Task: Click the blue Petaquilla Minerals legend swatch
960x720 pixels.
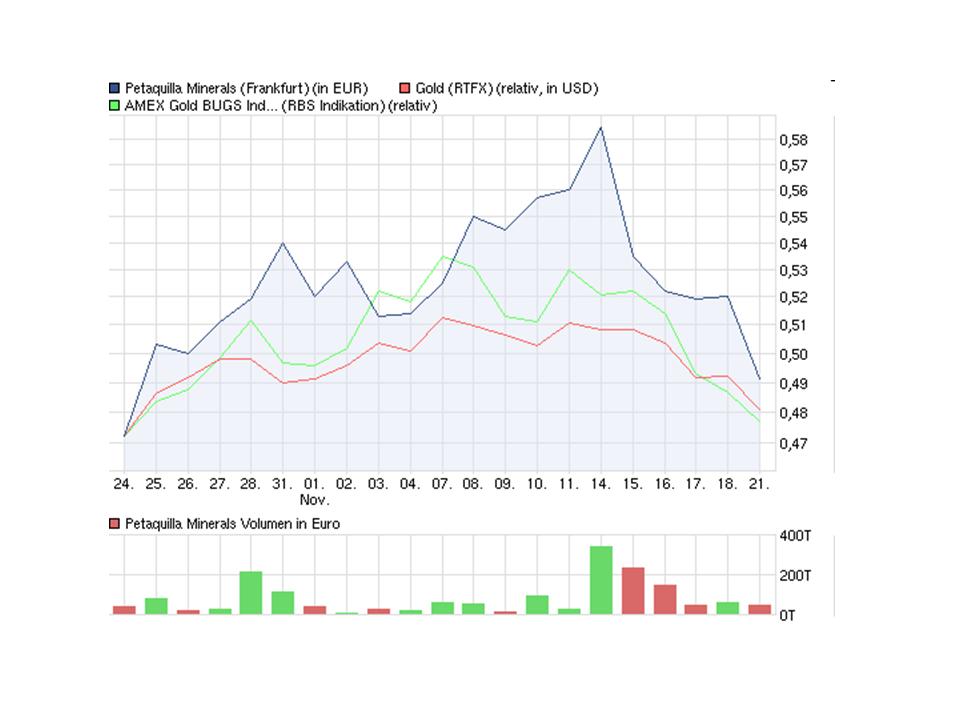Action: coord(114,89)
